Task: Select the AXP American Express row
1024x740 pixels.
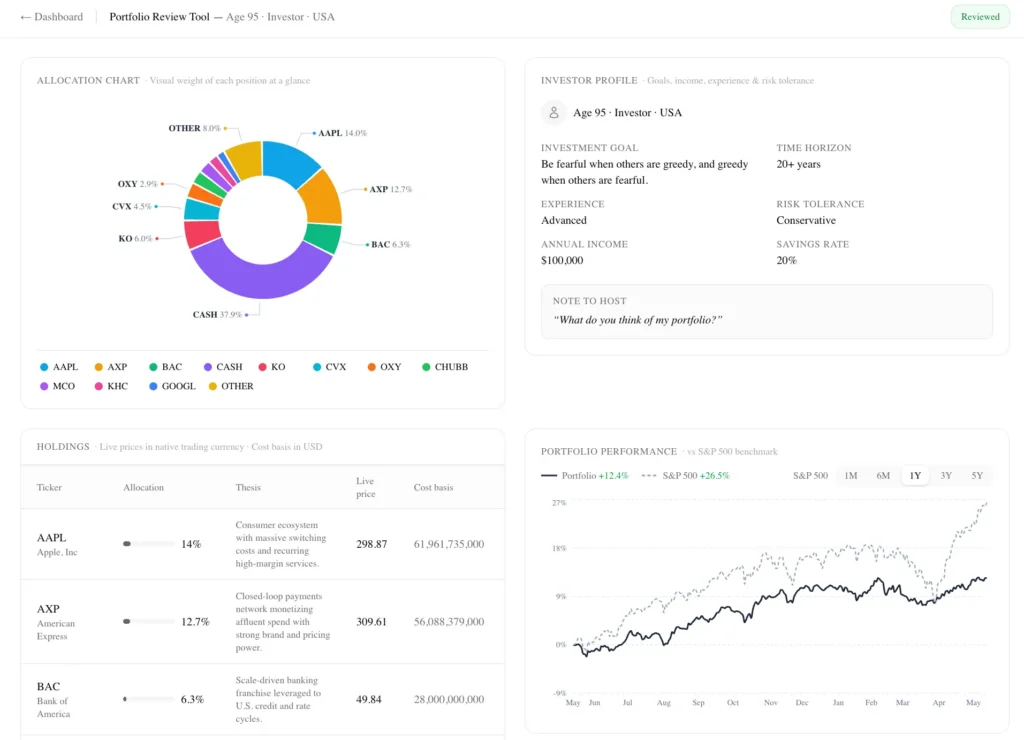Action: 263,622
